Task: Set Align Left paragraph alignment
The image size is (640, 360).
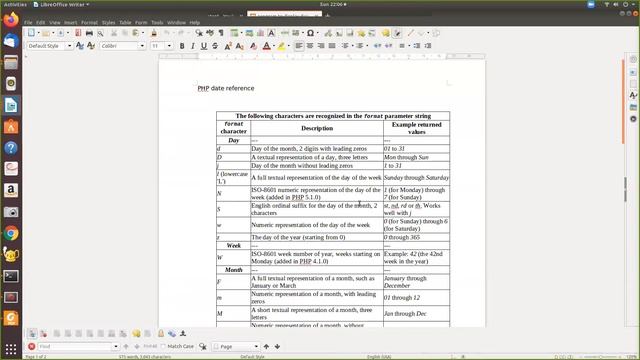Action: tap(299, 46)
